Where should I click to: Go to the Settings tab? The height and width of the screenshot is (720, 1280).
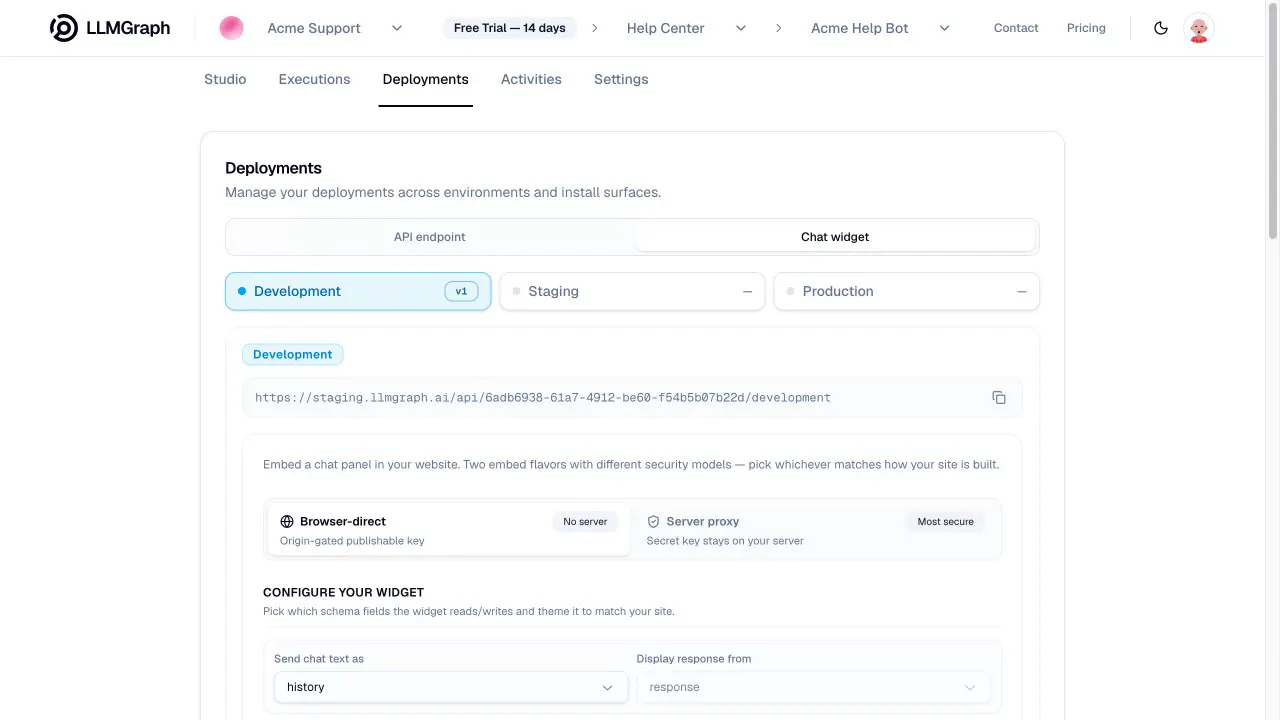click(x=621, y=79)
